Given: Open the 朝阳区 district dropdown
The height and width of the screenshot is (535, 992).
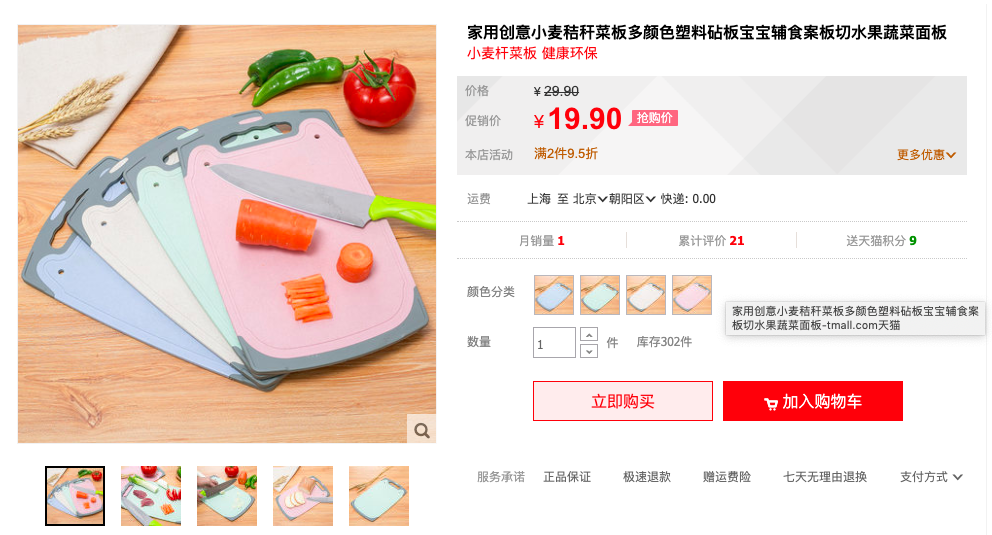Looking at the screenshot, I should coord(632,199).
